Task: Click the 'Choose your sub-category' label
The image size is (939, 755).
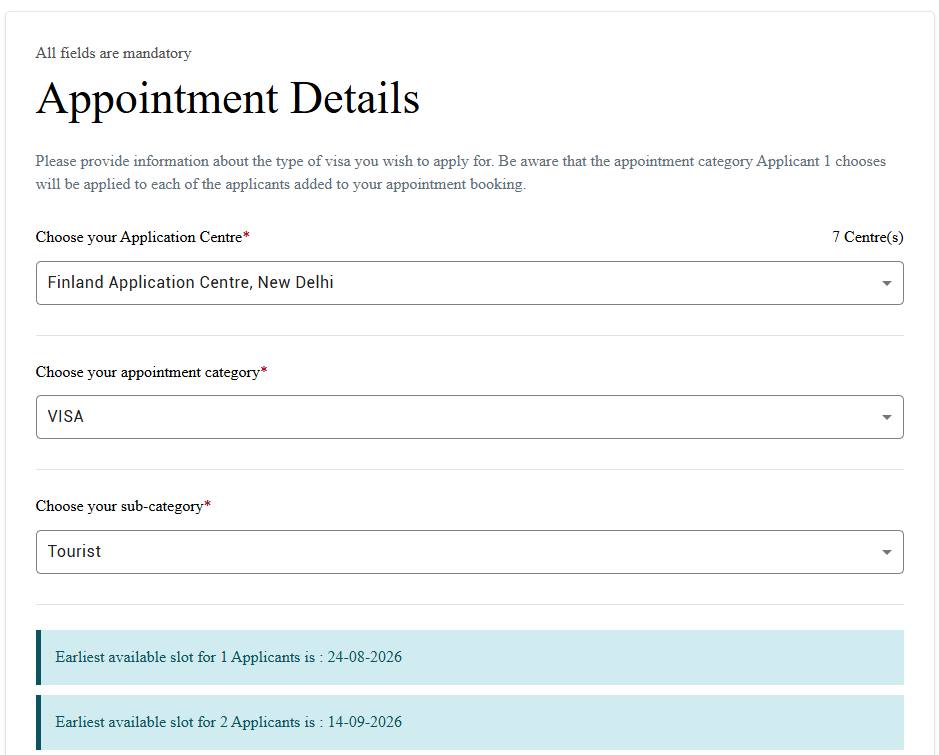Action: pyautogui.click(x=120, y=506)
